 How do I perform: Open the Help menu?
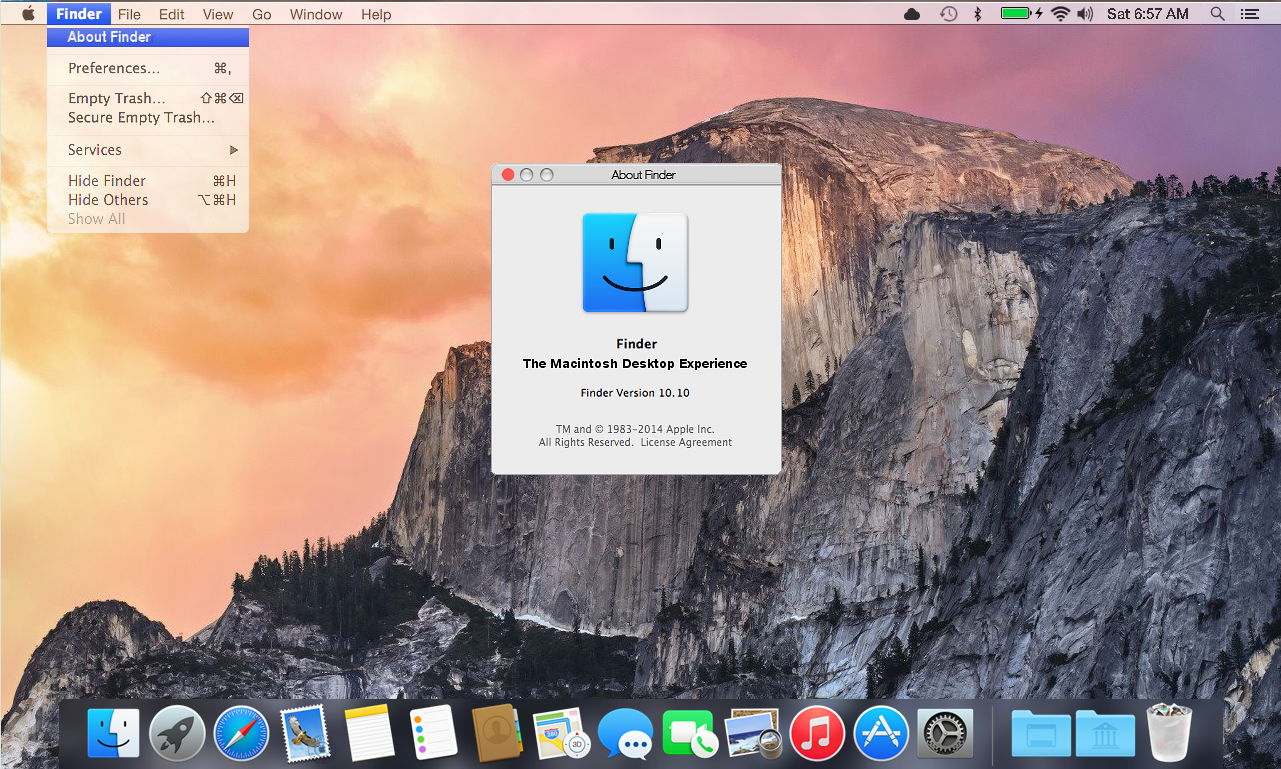tap(376, 14)
